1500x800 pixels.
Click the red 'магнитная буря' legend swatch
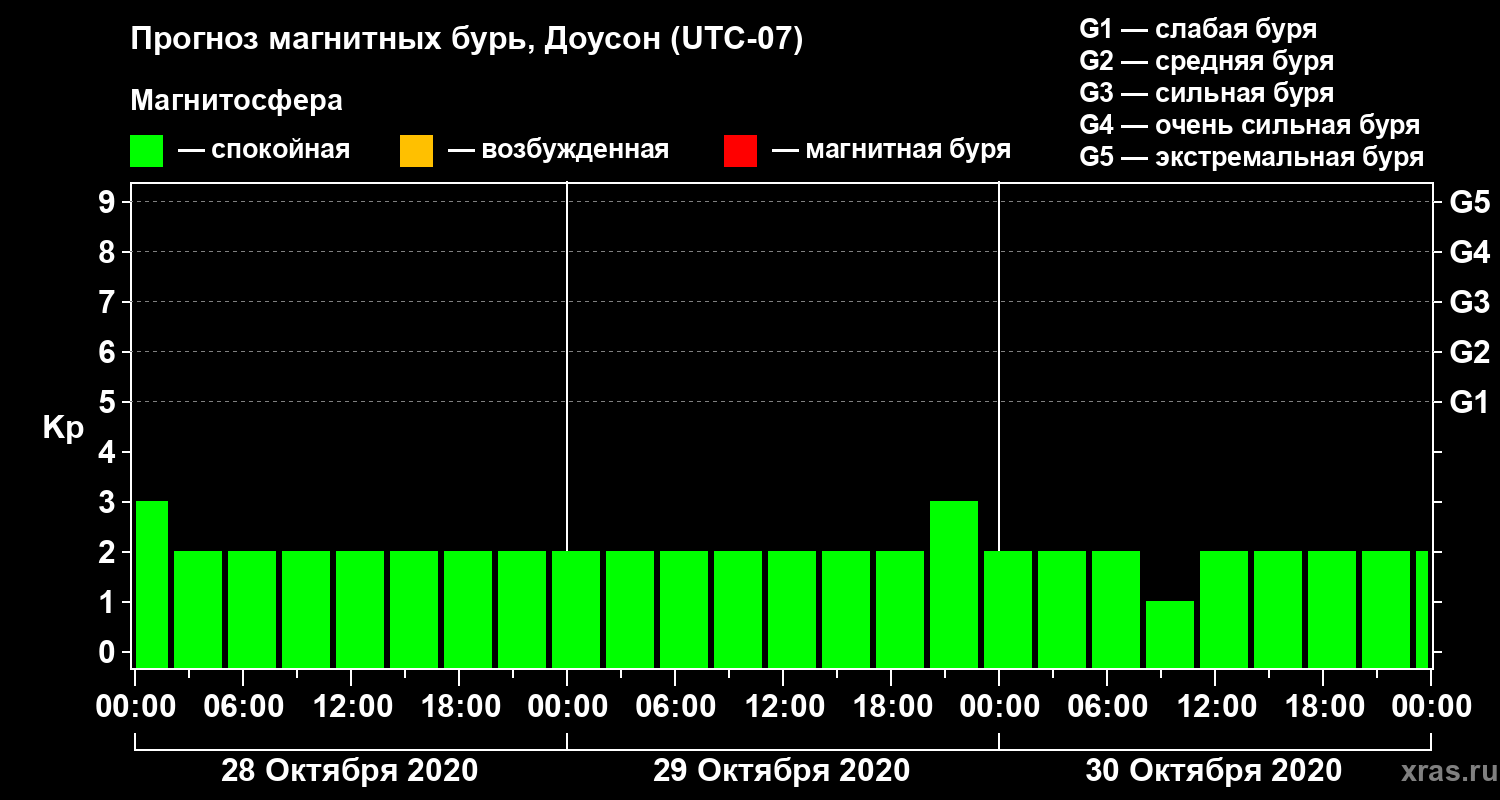pyautogui.click(x=740, y=151)
